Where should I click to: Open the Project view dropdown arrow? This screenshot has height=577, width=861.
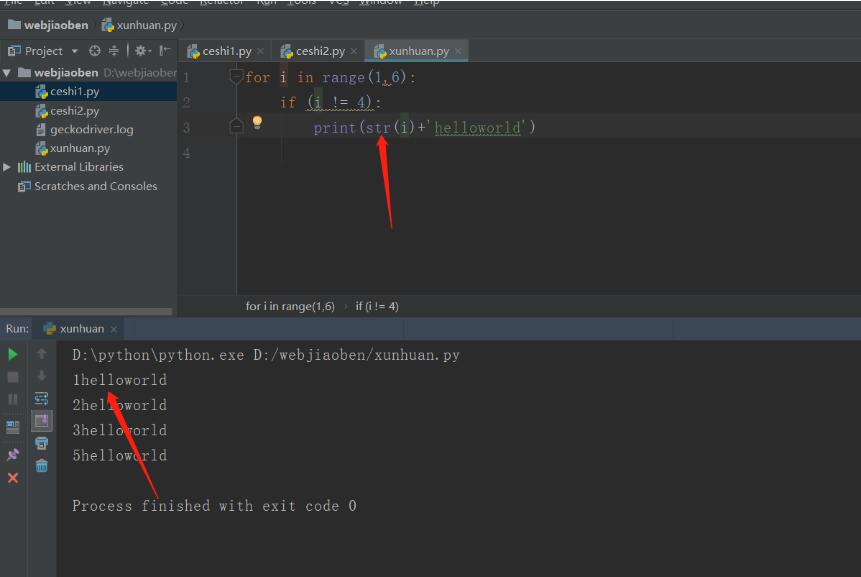click(73, 50)
